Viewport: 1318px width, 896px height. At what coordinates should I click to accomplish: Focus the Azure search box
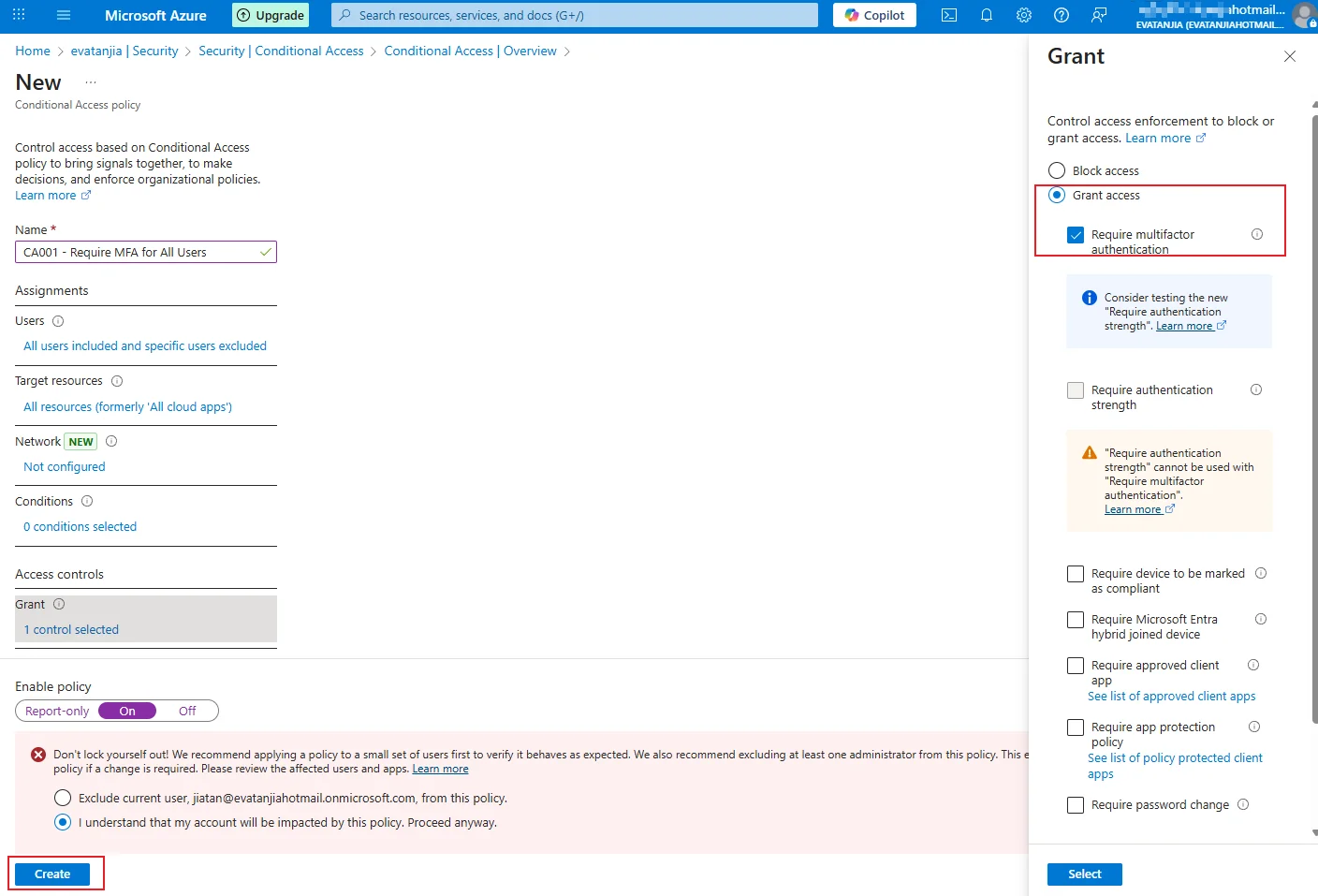575,15
